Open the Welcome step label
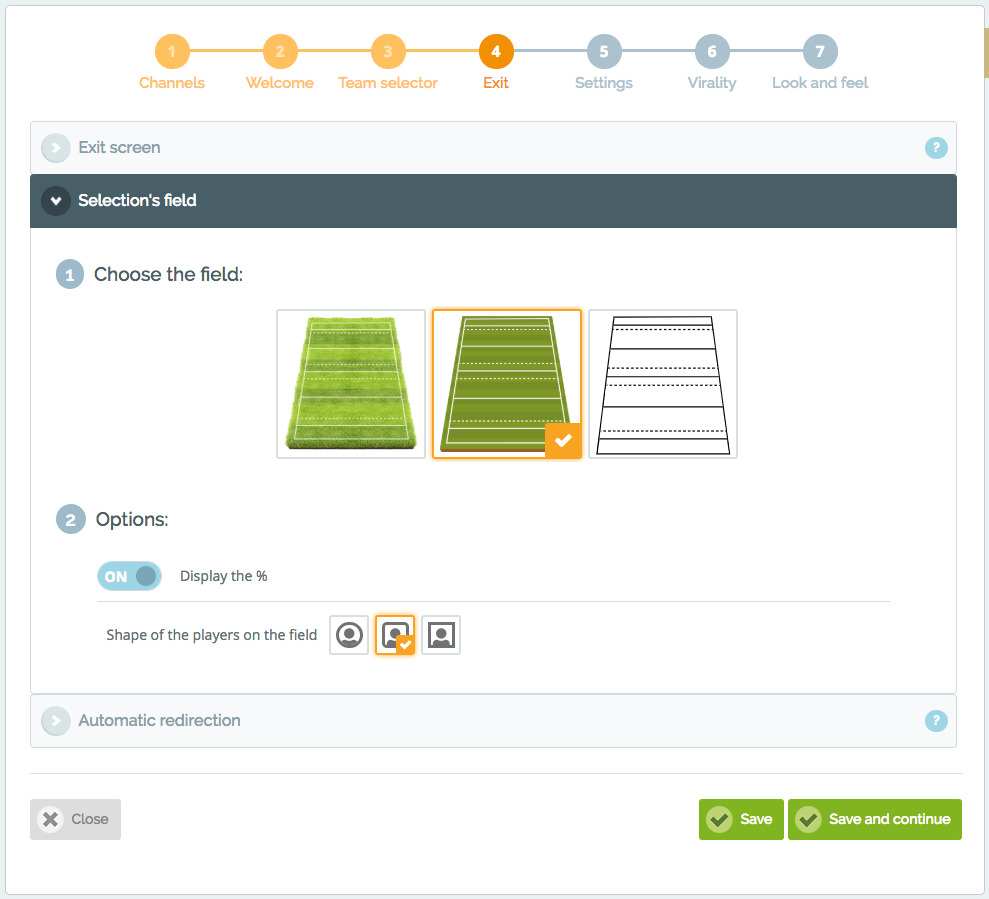989x899 pixels. click(279, 83)
